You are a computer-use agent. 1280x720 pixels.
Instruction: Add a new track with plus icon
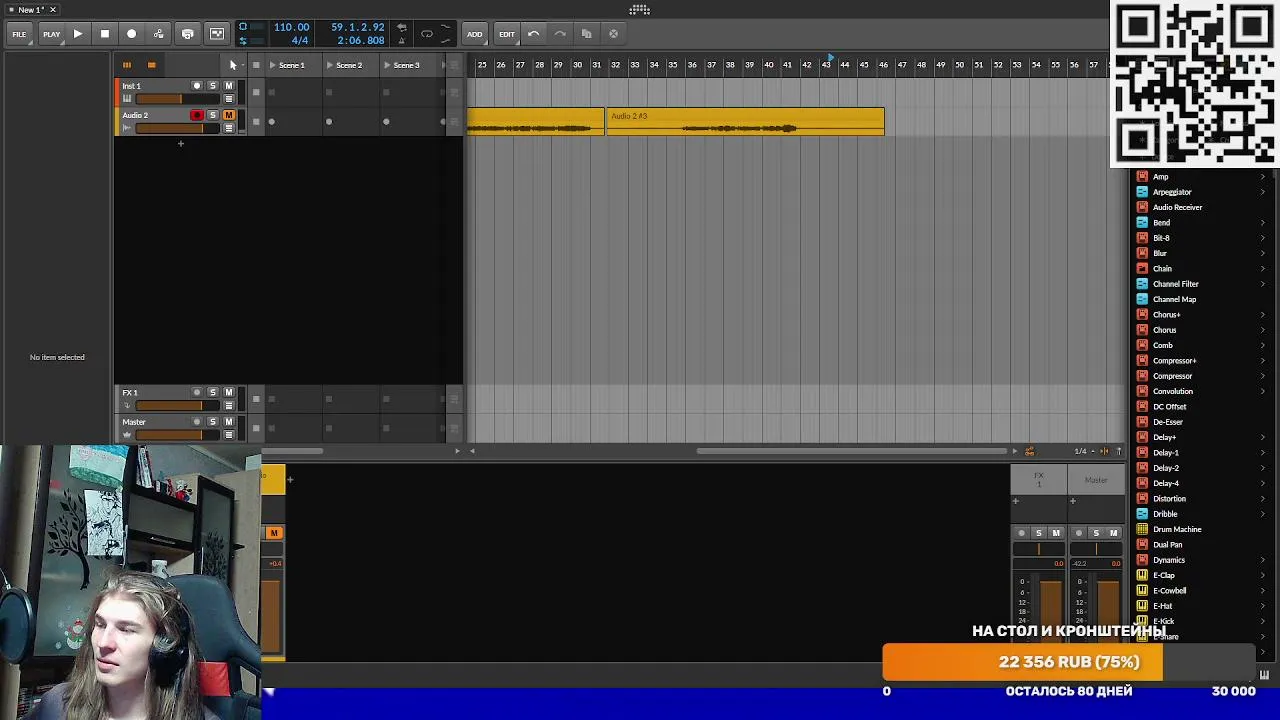point(181,144)
